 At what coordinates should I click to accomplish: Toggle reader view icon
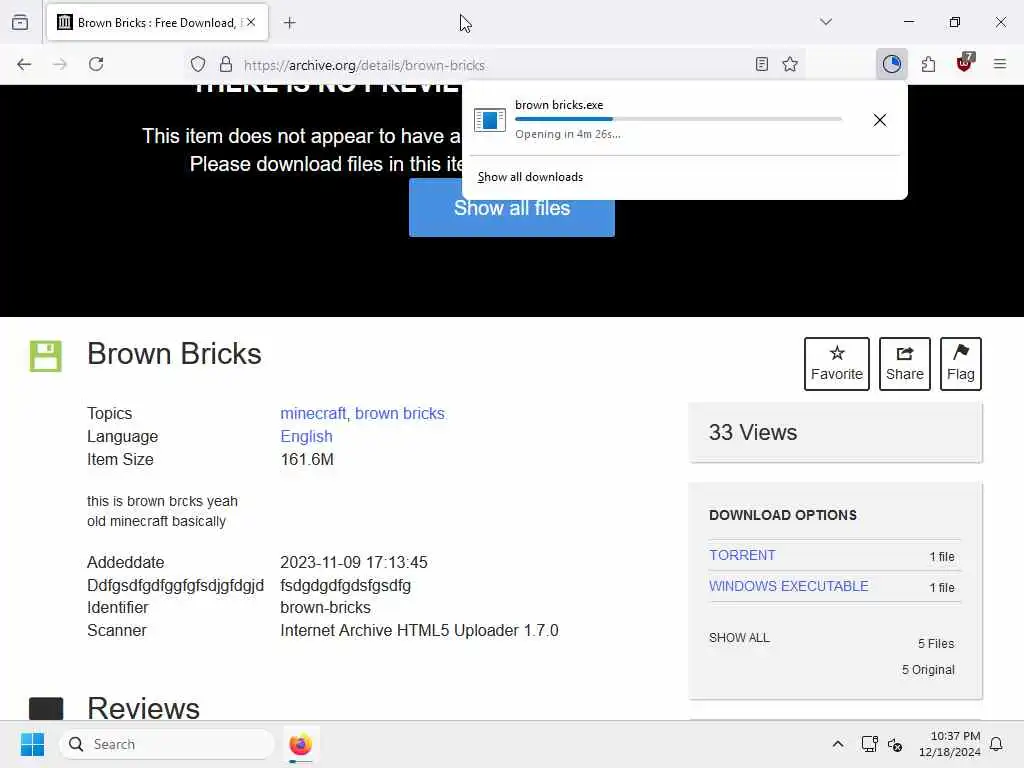point(761,64)
